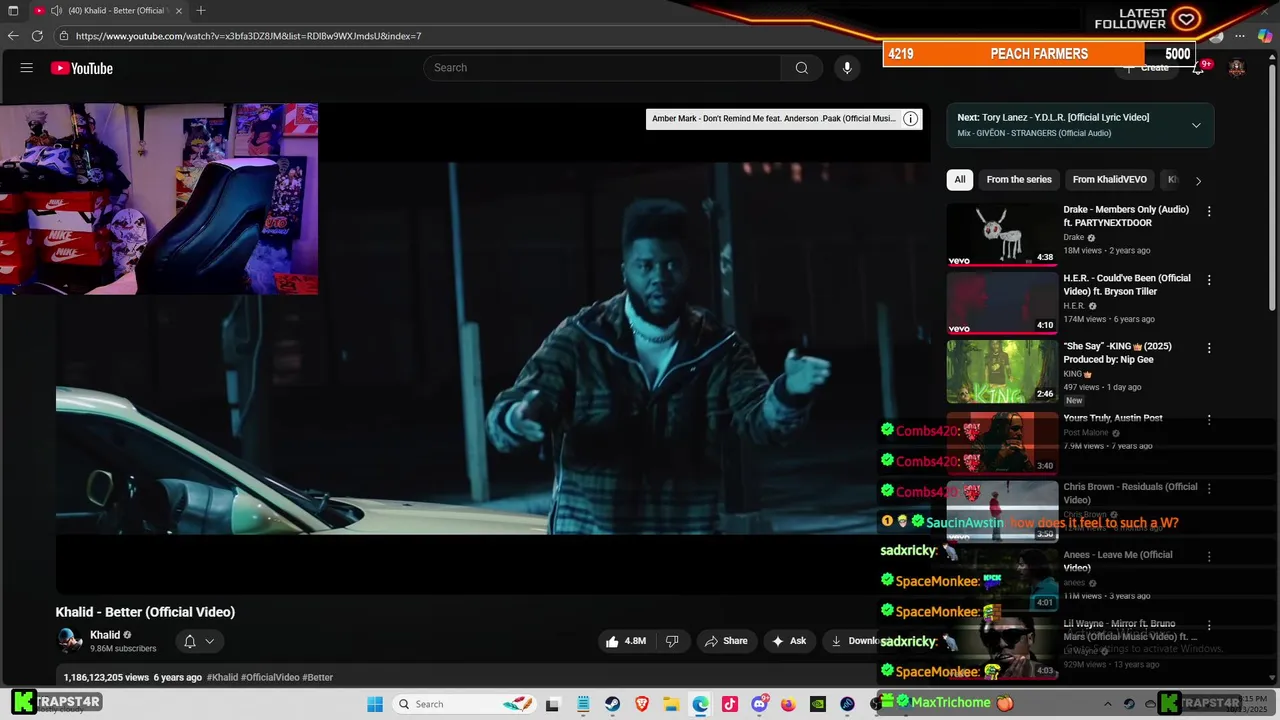Open Firefox from taskbar
1280x720 pixels.
pyautogui.click(x=788, y=704)
